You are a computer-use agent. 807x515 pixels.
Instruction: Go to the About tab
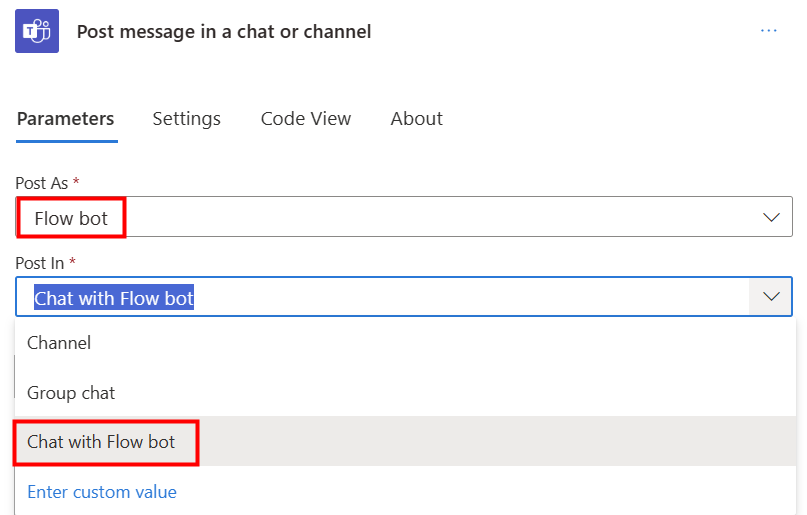[416, 119]
